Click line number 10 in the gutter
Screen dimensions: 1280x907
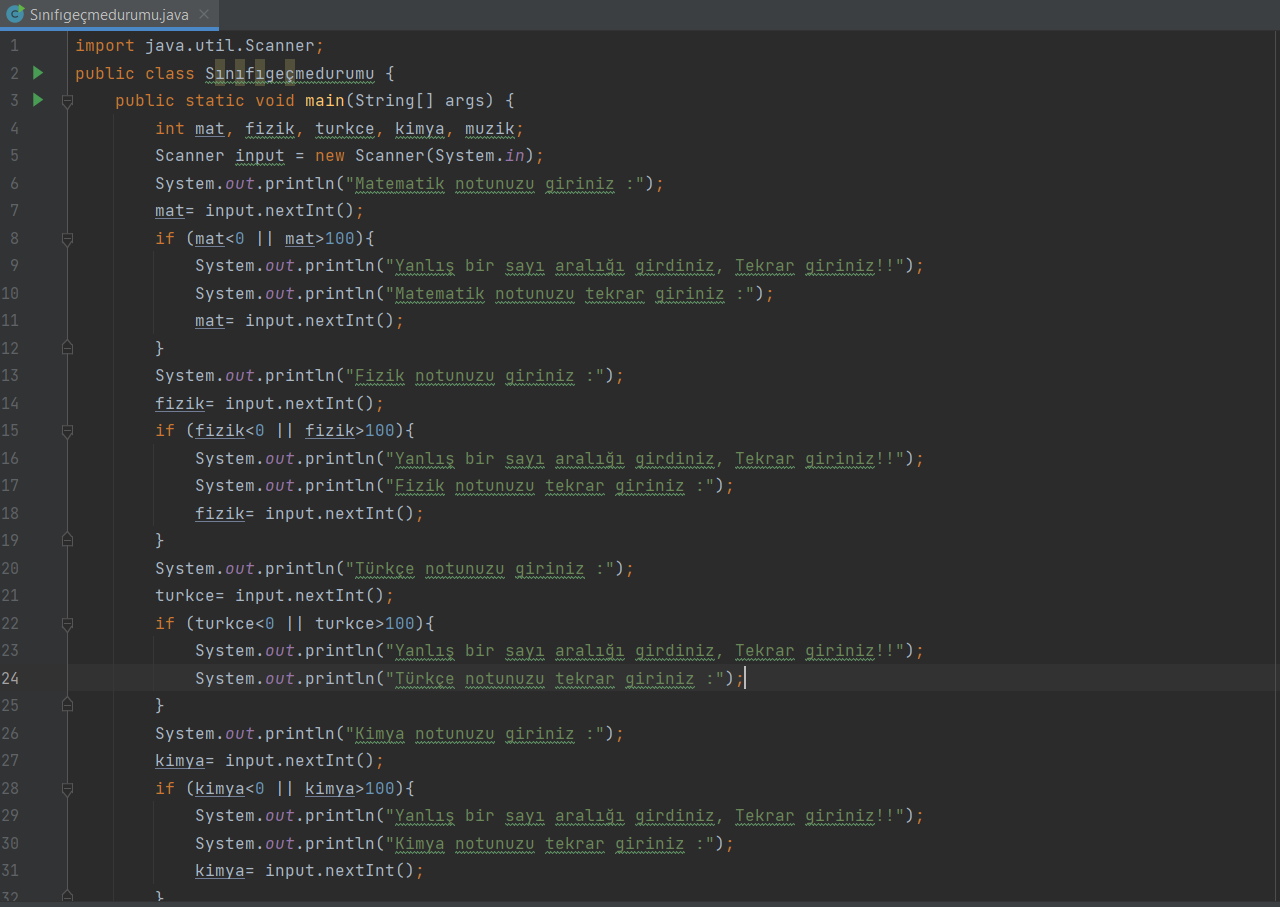click(x=14, y=293)
